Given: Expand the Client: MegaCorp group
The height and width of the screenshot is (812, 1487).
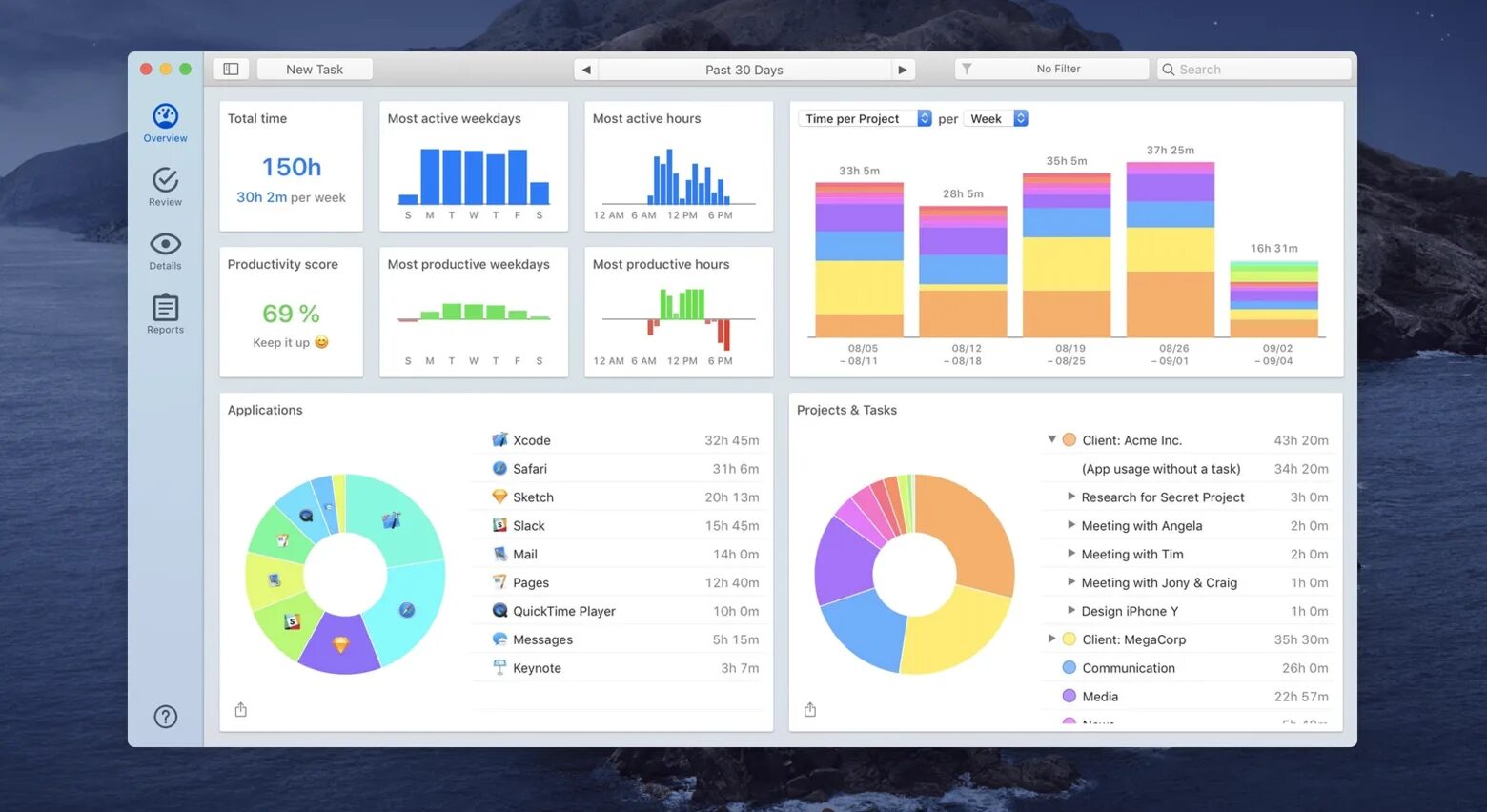Looking at the screenshot, I should (1052, 639).
